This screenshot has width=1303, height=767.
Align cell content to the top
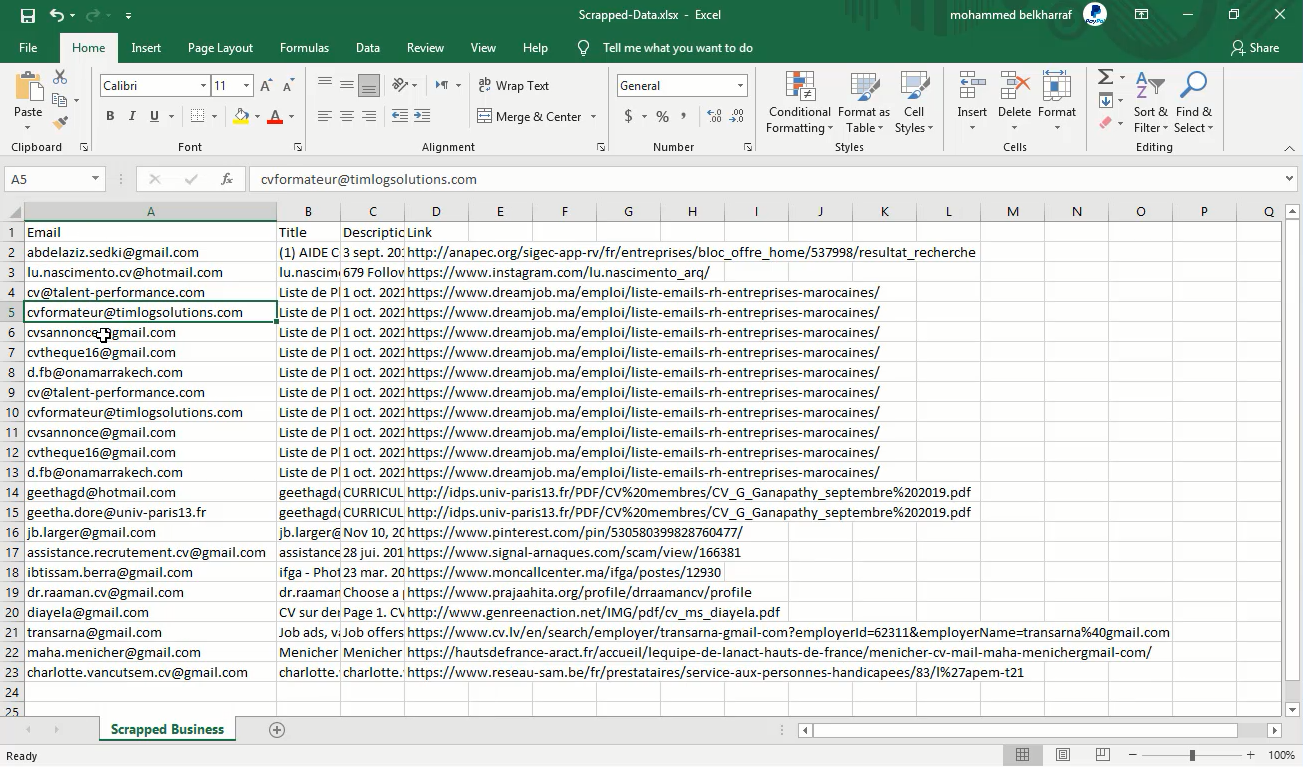tap(325, 85)
